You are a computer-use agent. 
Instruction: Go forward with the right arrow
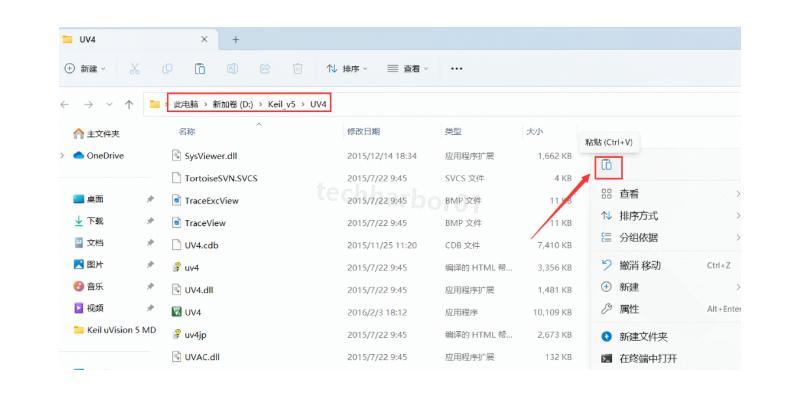click(88, 104)
